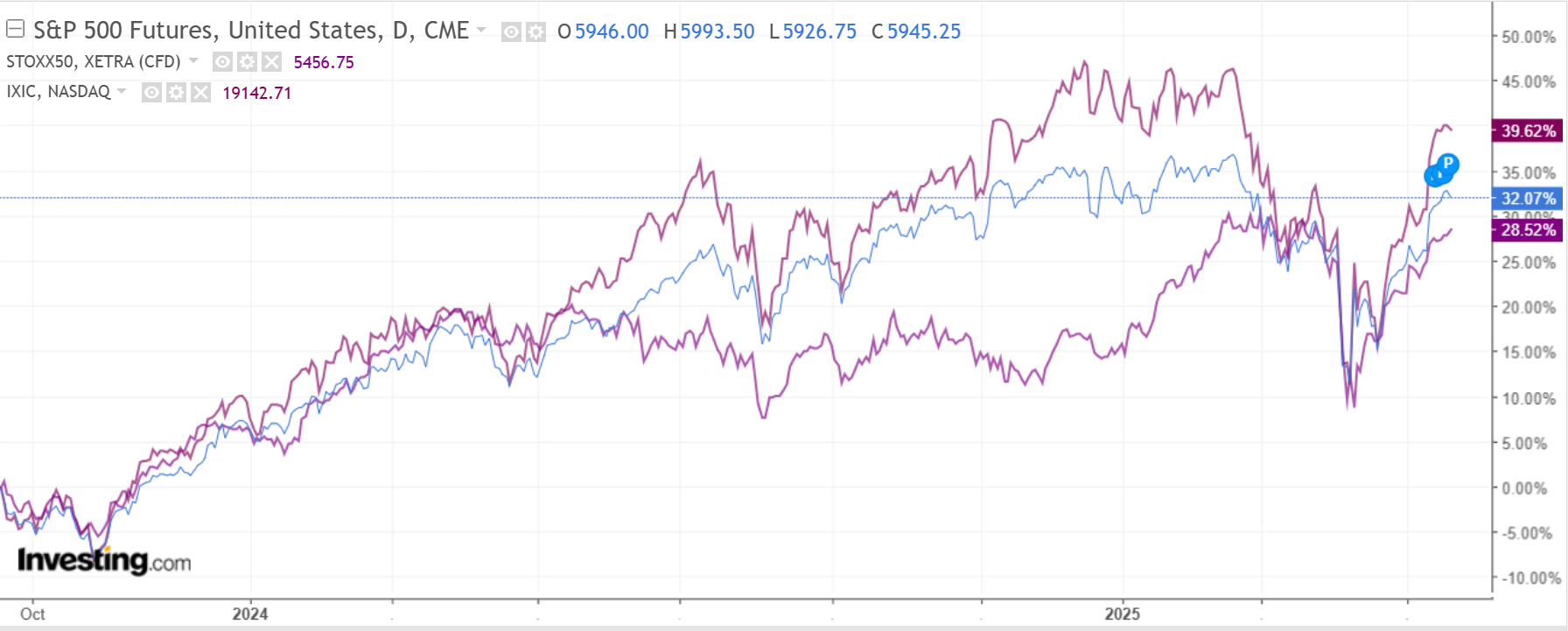The image size is (1568, 631).
Task: Click the S&P 500 Futures chart title
Action: click(x=251, y=31)
